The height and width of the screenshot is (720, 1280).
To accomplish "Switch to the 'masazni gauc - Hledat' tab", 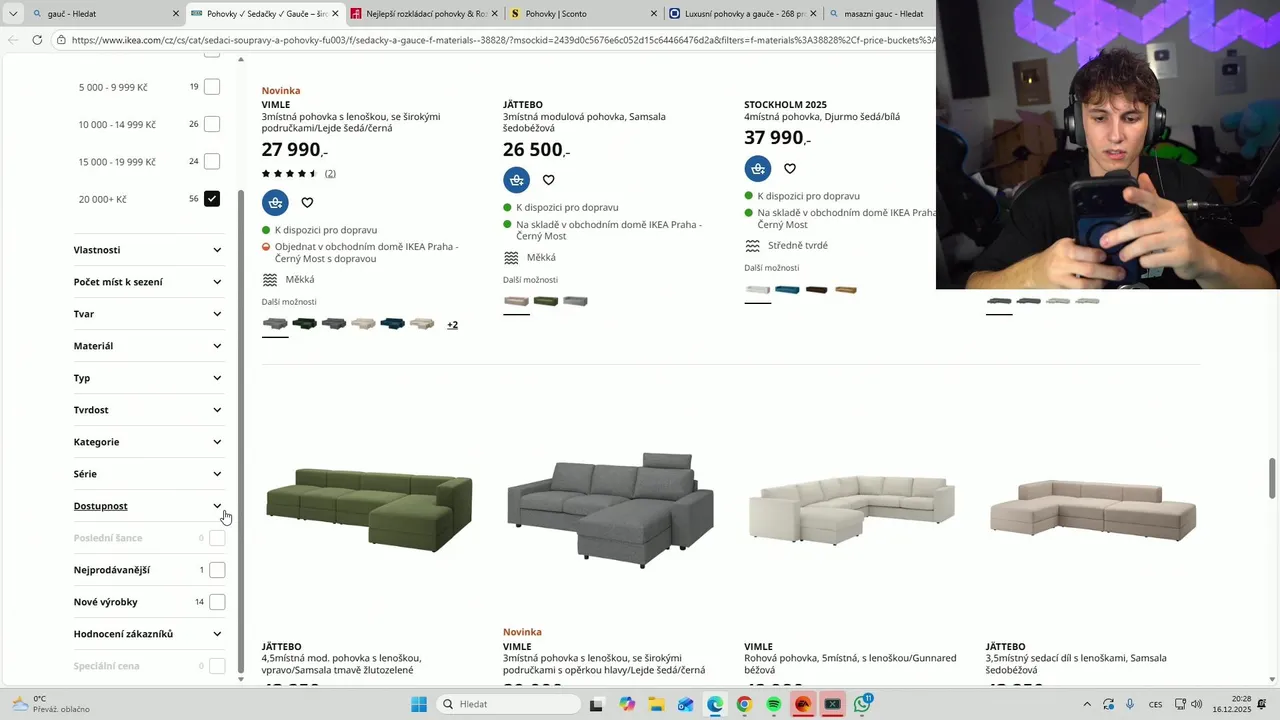I will [880, 14].
